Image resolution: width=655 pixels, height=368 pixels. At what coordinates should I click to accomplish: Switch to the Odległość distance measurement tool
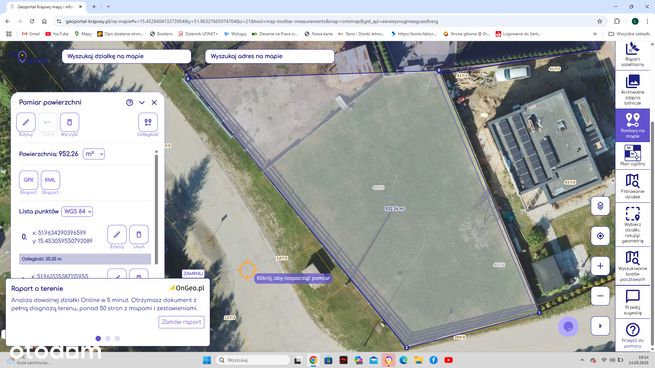tap(148, 122)
